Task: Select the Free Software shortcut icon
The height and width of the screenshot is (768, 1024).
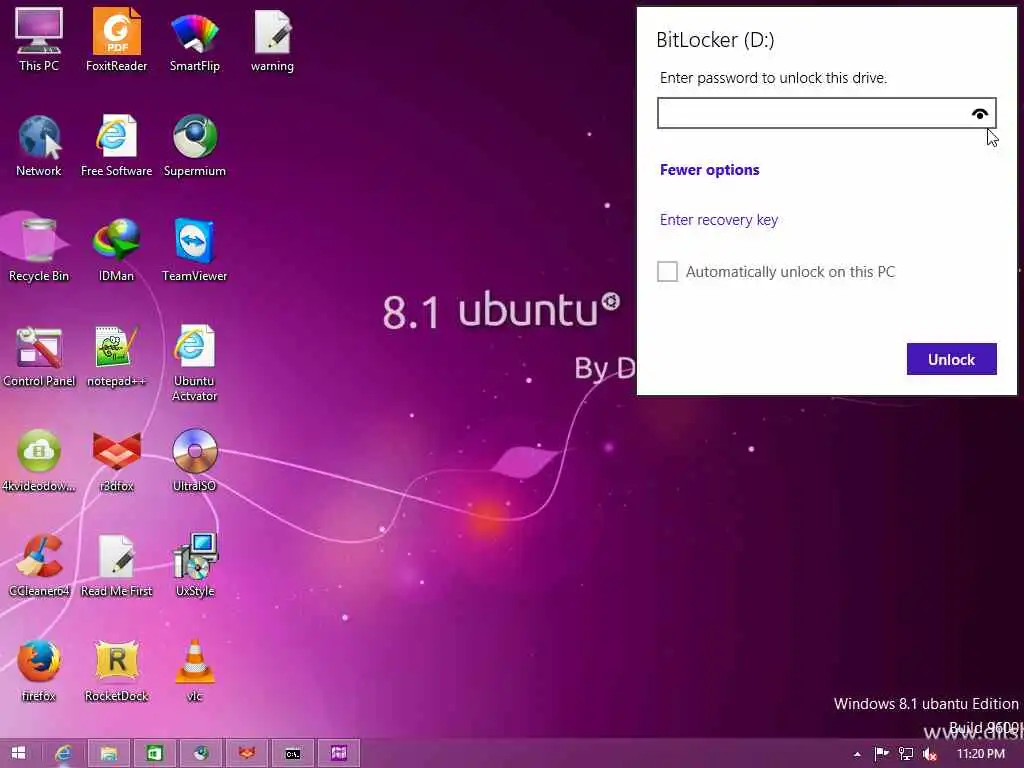Action: (x=116, y=145)
